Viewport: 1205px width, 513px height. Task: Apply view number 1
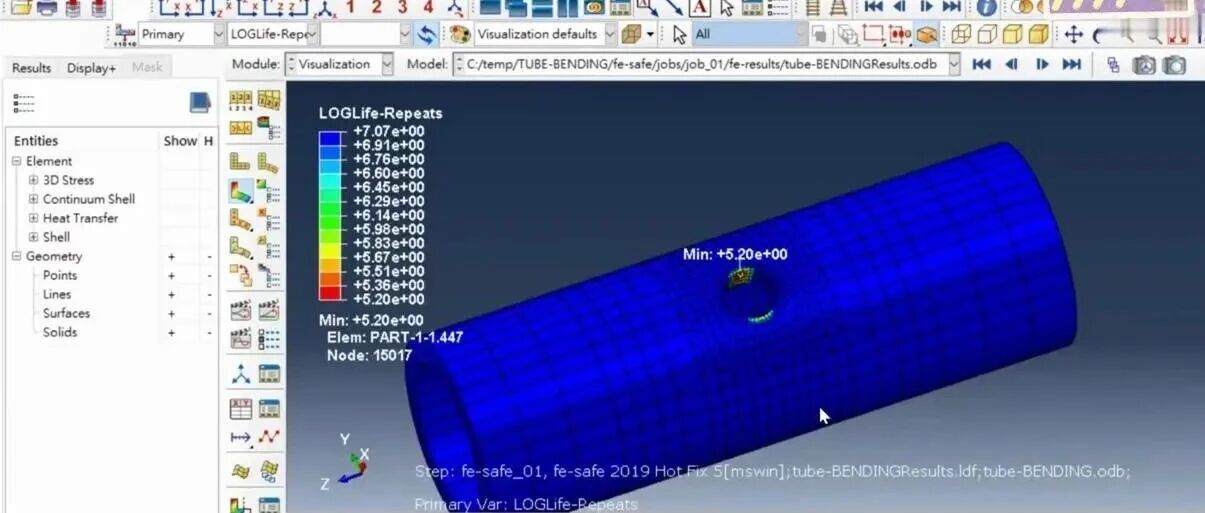(x=351, y=7)
